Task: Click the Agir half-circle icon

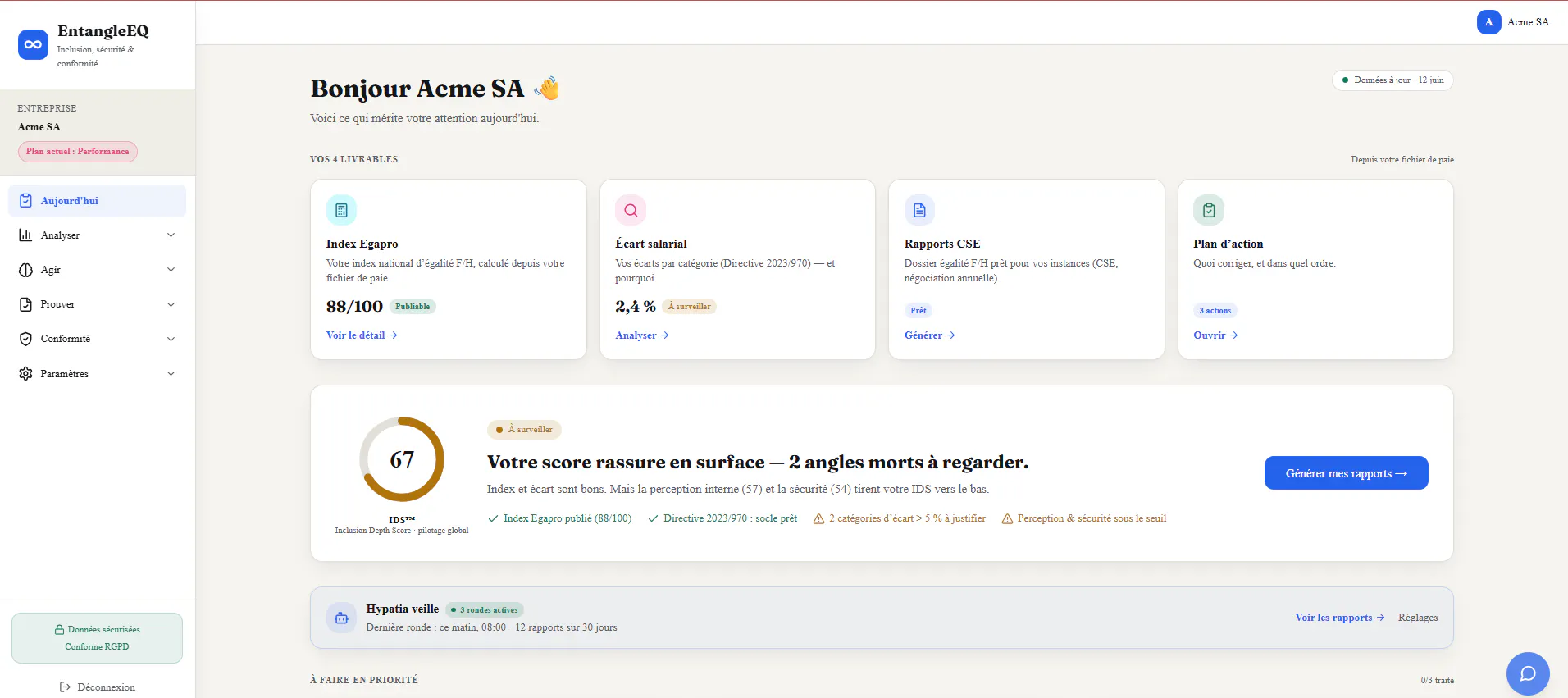Action: 25,270
